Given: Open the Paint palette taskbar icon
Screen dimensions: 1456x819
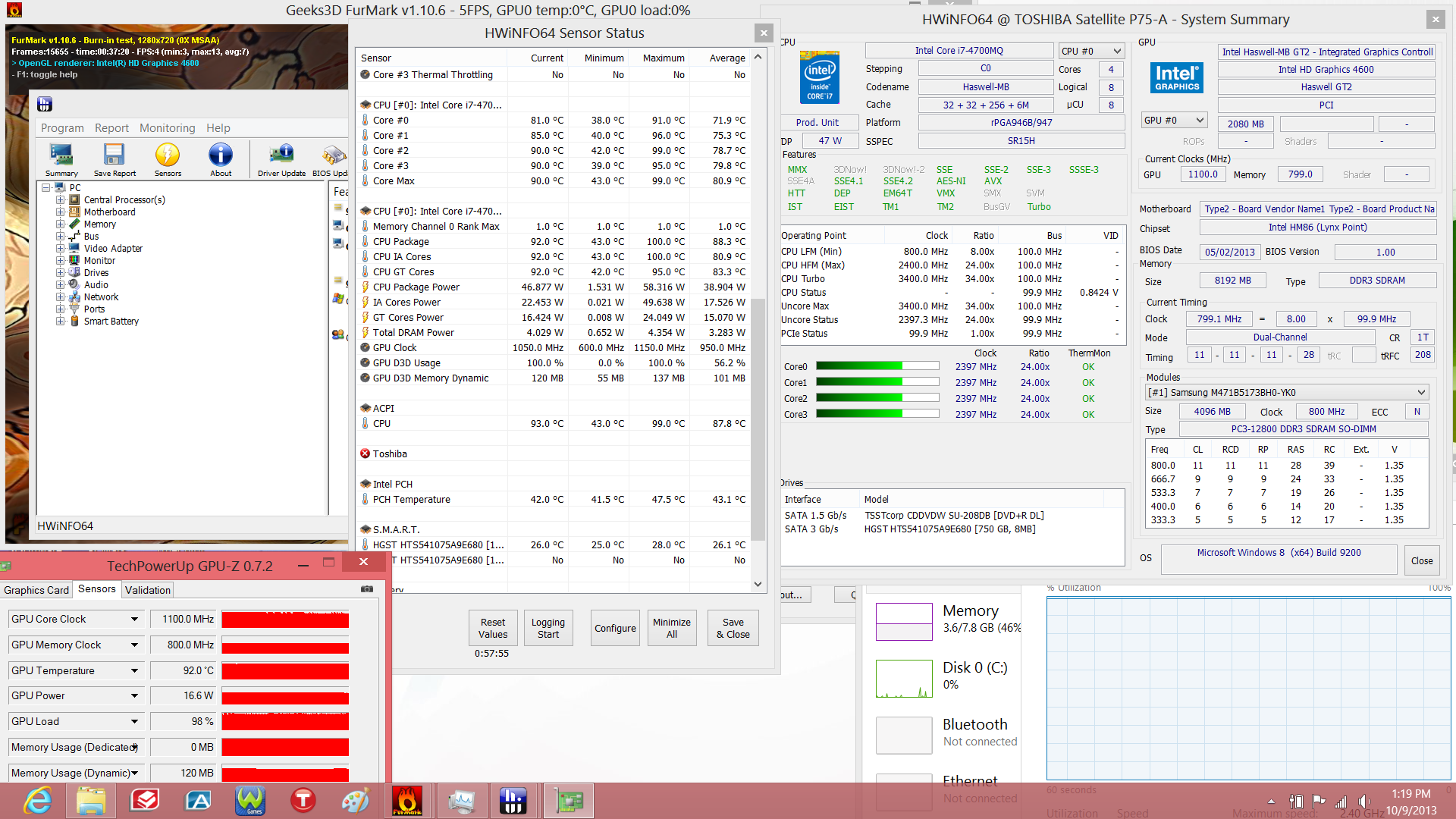Looking at the screenshot, I should click(x=356, y=801).
